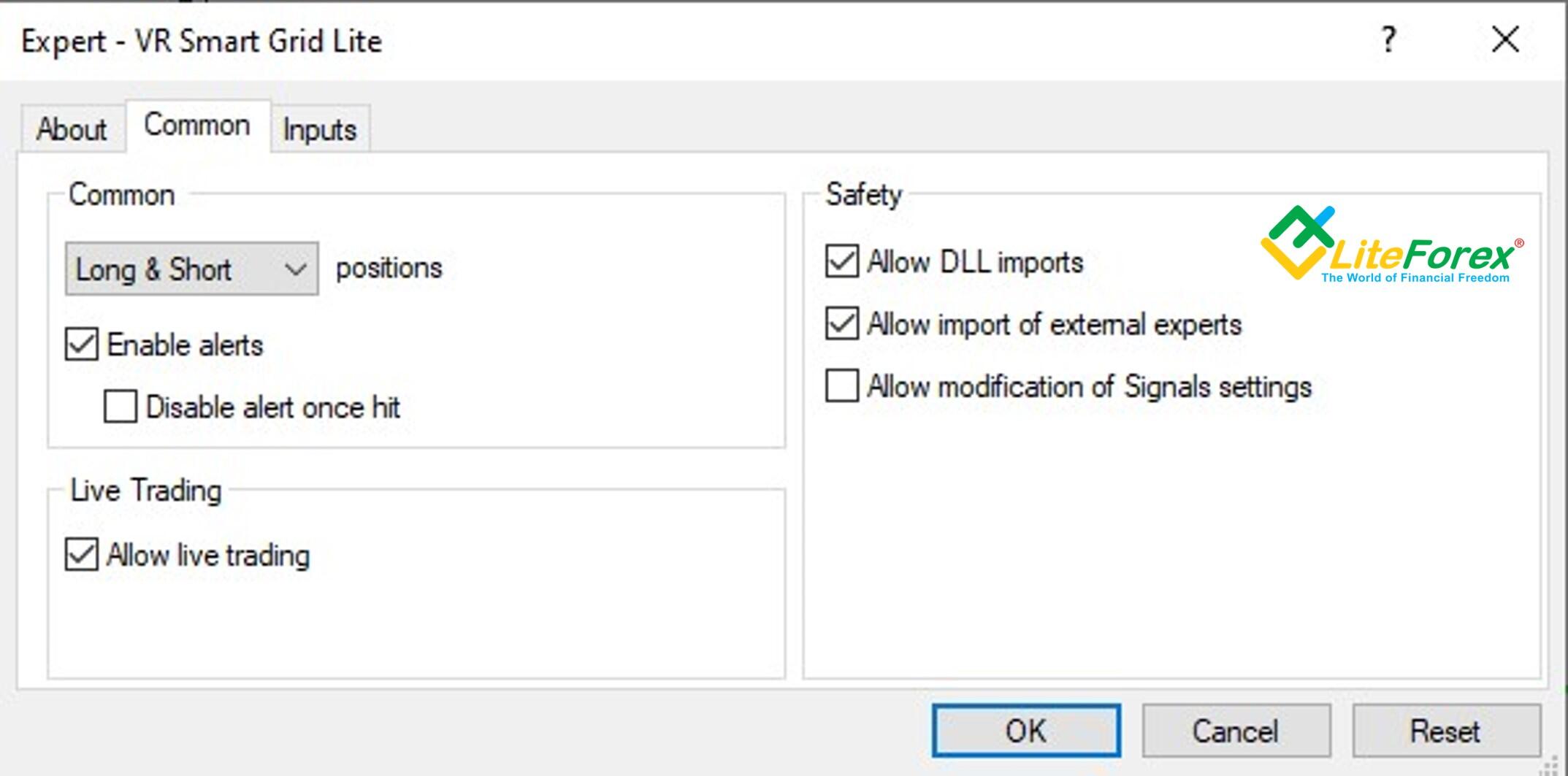Open the Long & Short positions dropdown
This screenshot has width=1568, height=776.
(191, 269)
